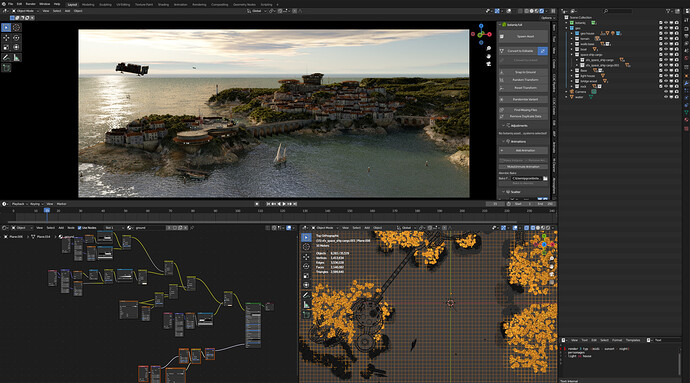This screenshot has width=690, height=383.
Task: Toggle render camera icon for botaniq collection
Action: [x=676, y=23]
